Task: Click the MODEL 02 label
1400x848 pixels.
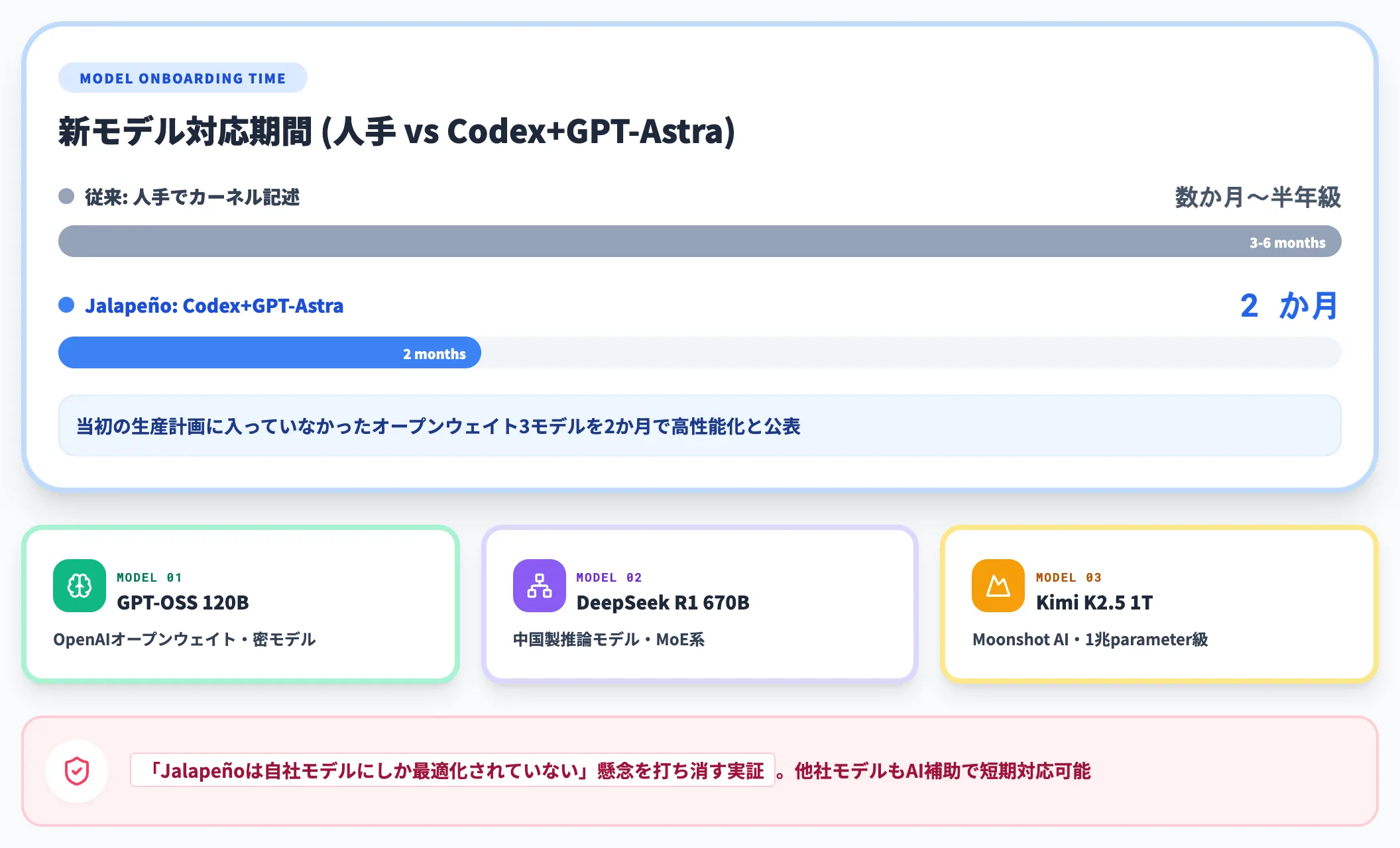Action: (609, 577)
